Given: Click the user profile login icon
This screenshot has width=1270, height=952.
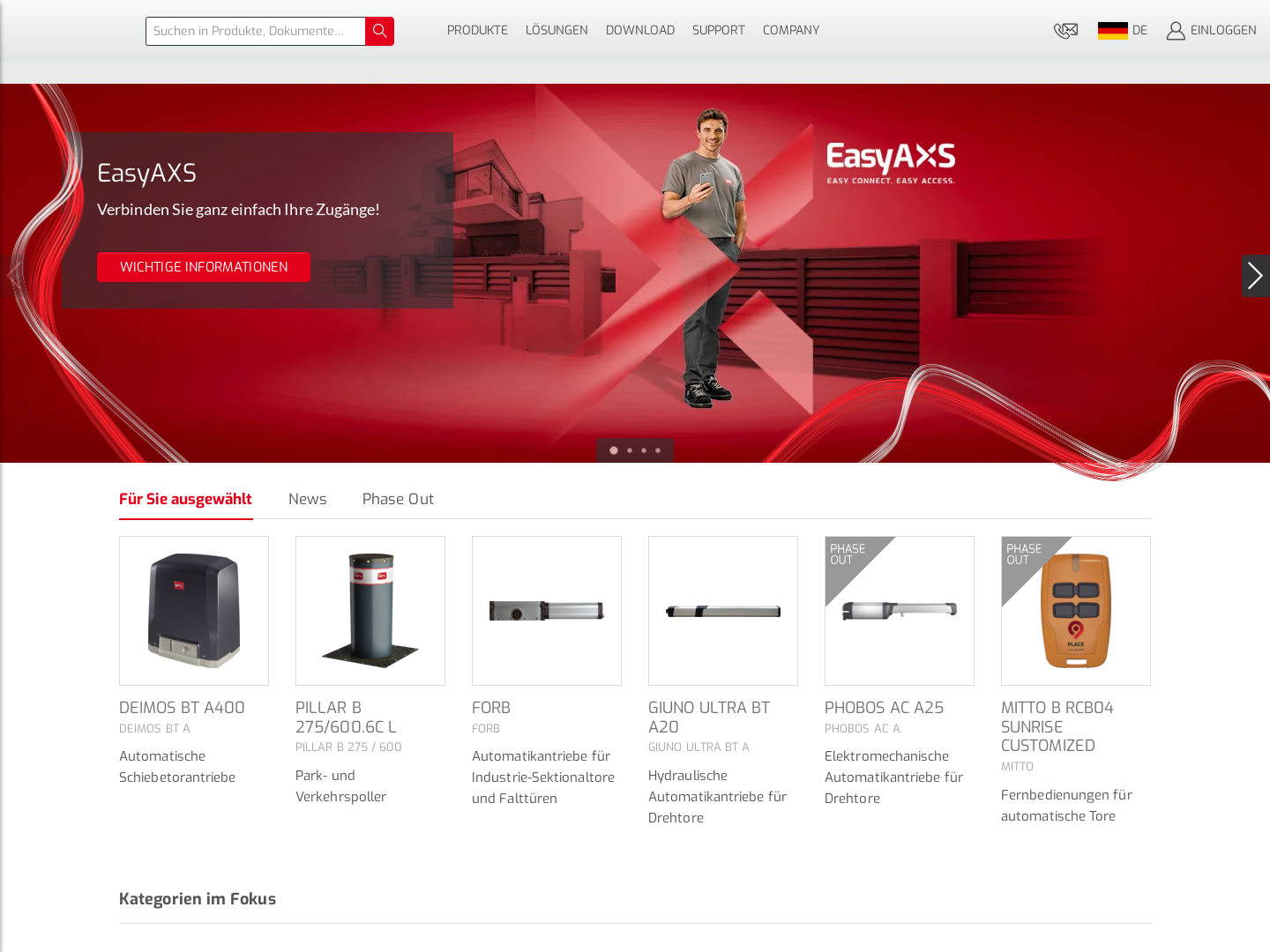Looking at the screenshot, I should point(1176,31).
